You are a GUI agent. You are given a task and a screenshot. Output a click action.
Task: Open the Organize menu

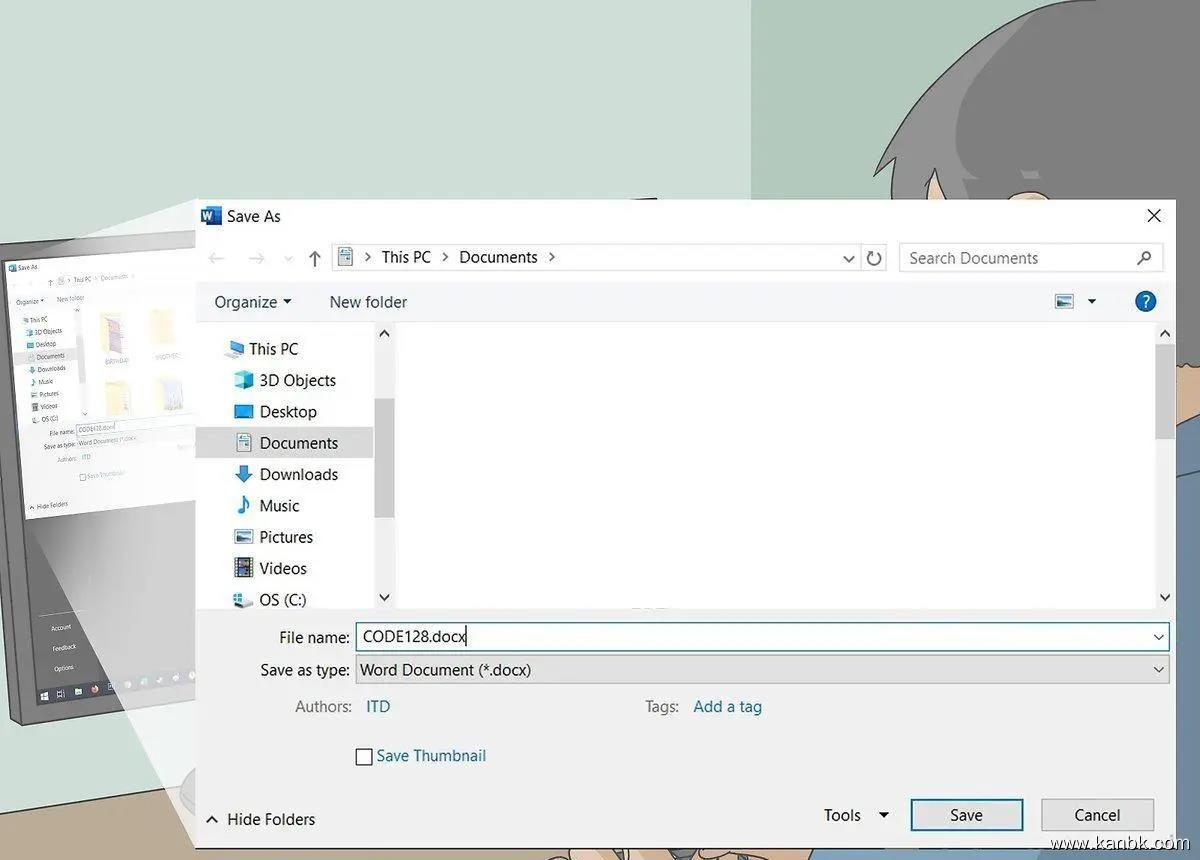[252, 302]
